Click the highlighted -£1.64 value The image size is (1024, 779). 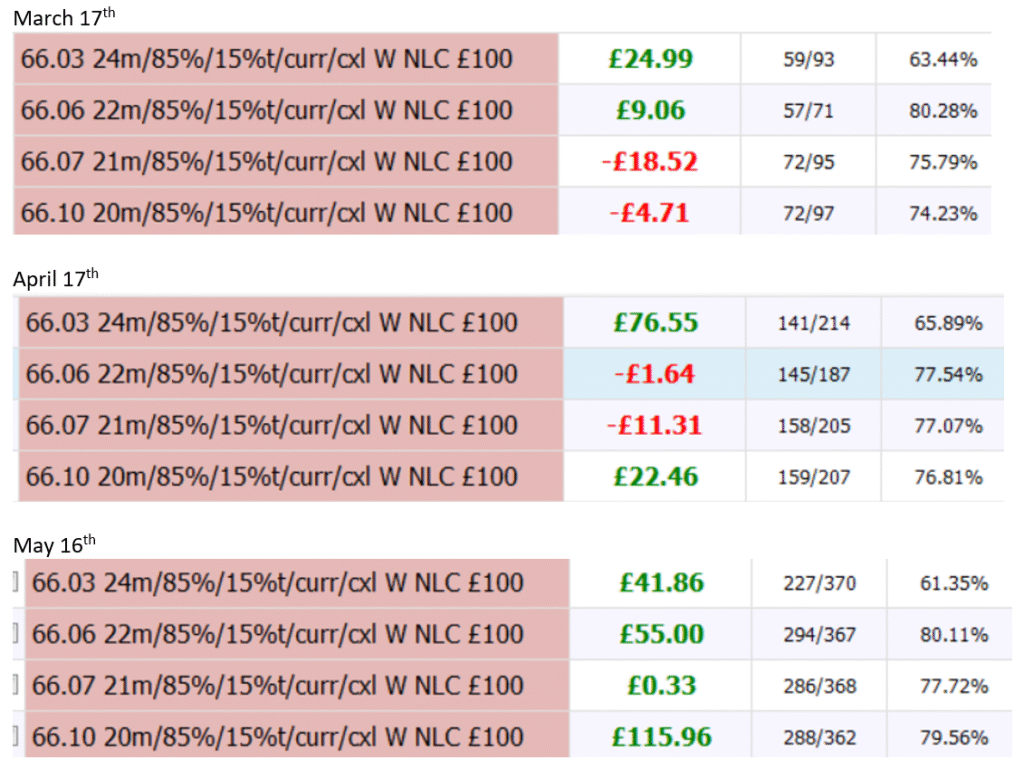tap(655, 374)
